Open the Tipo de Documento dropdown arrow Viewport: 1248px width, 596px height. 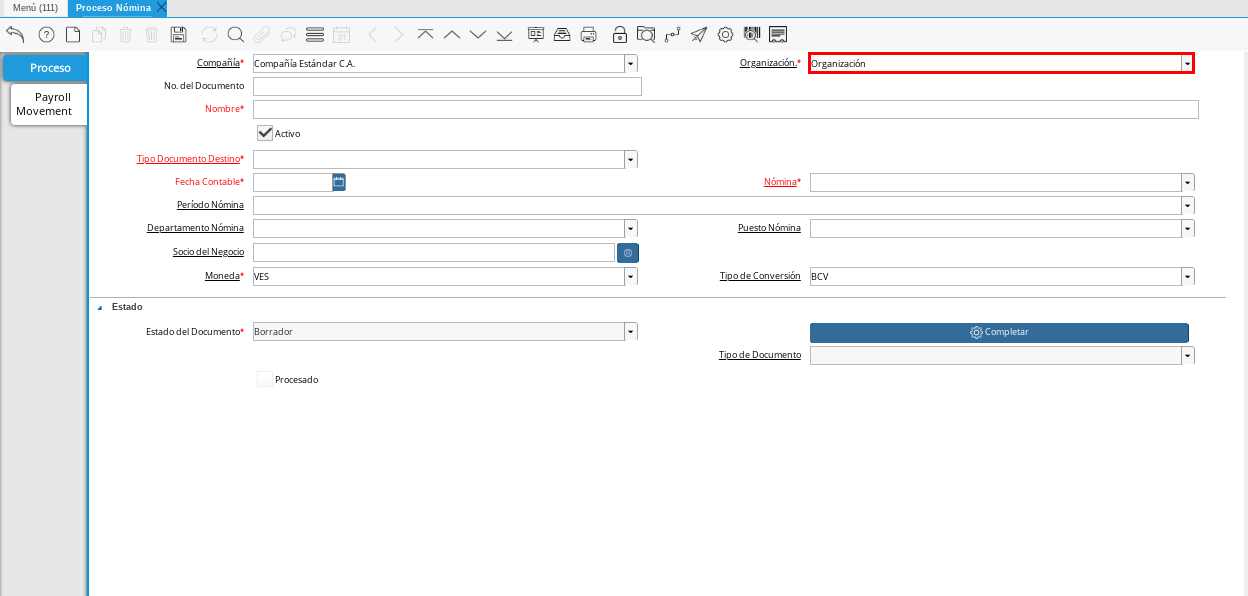point(1188,355)
